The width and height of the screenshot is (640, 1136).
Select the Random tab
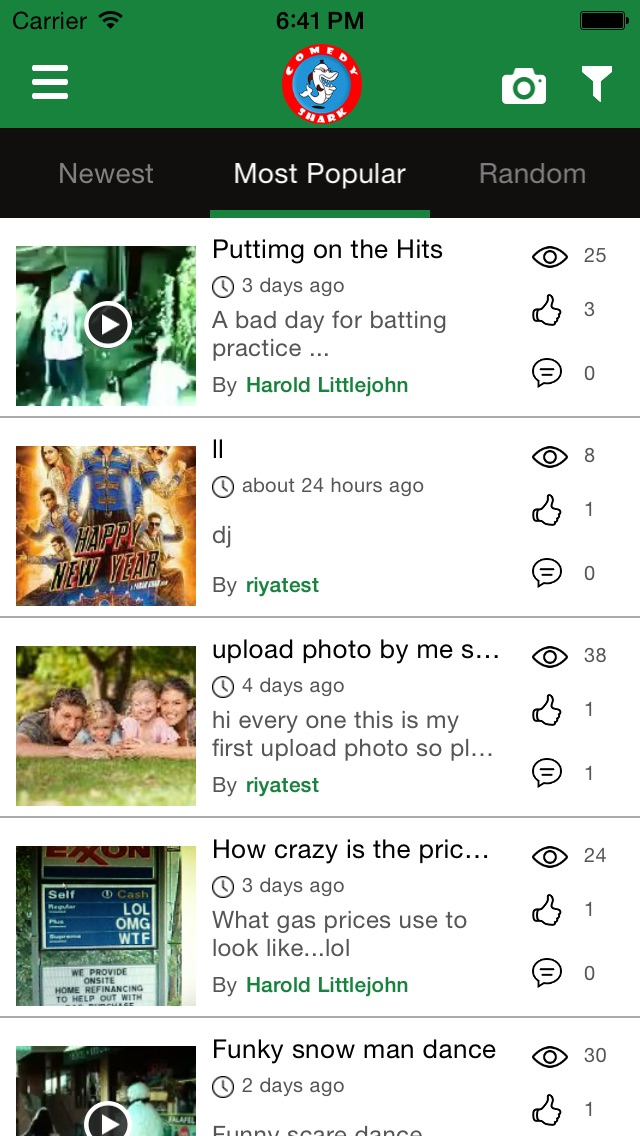(532, 174)
